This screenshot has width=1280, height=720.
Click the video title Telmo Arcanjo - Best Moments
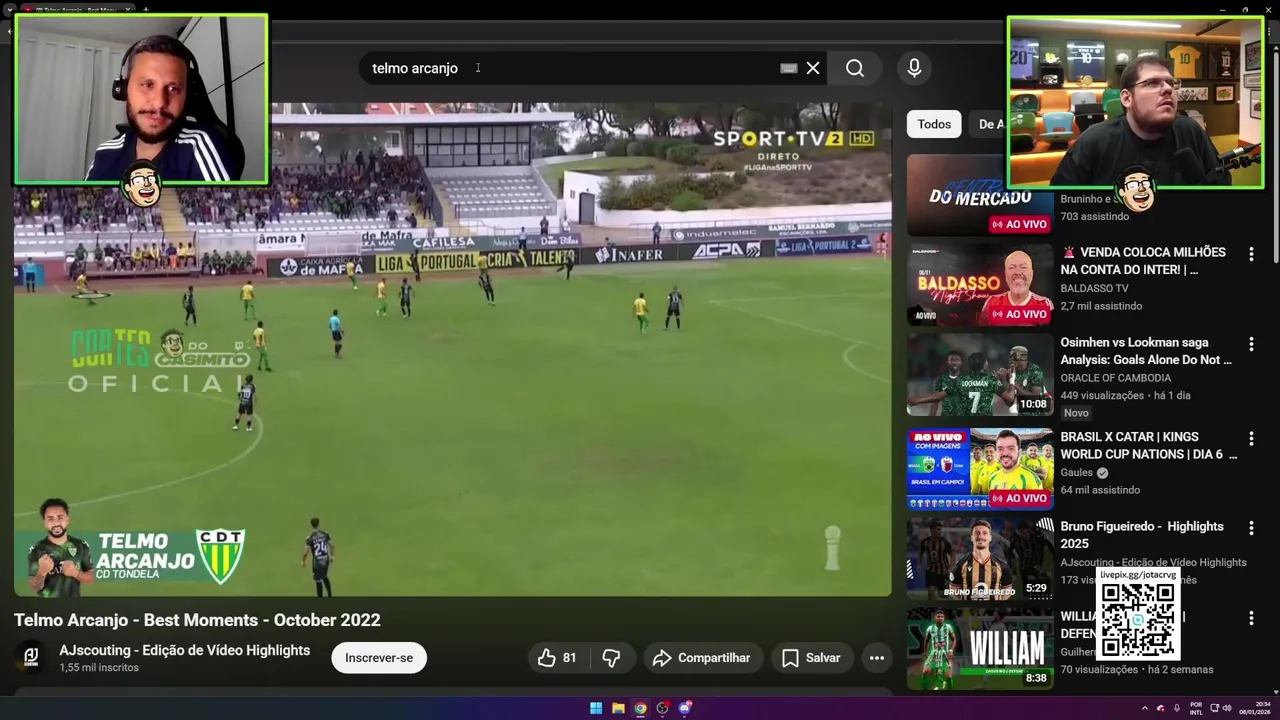pos(197,620)
